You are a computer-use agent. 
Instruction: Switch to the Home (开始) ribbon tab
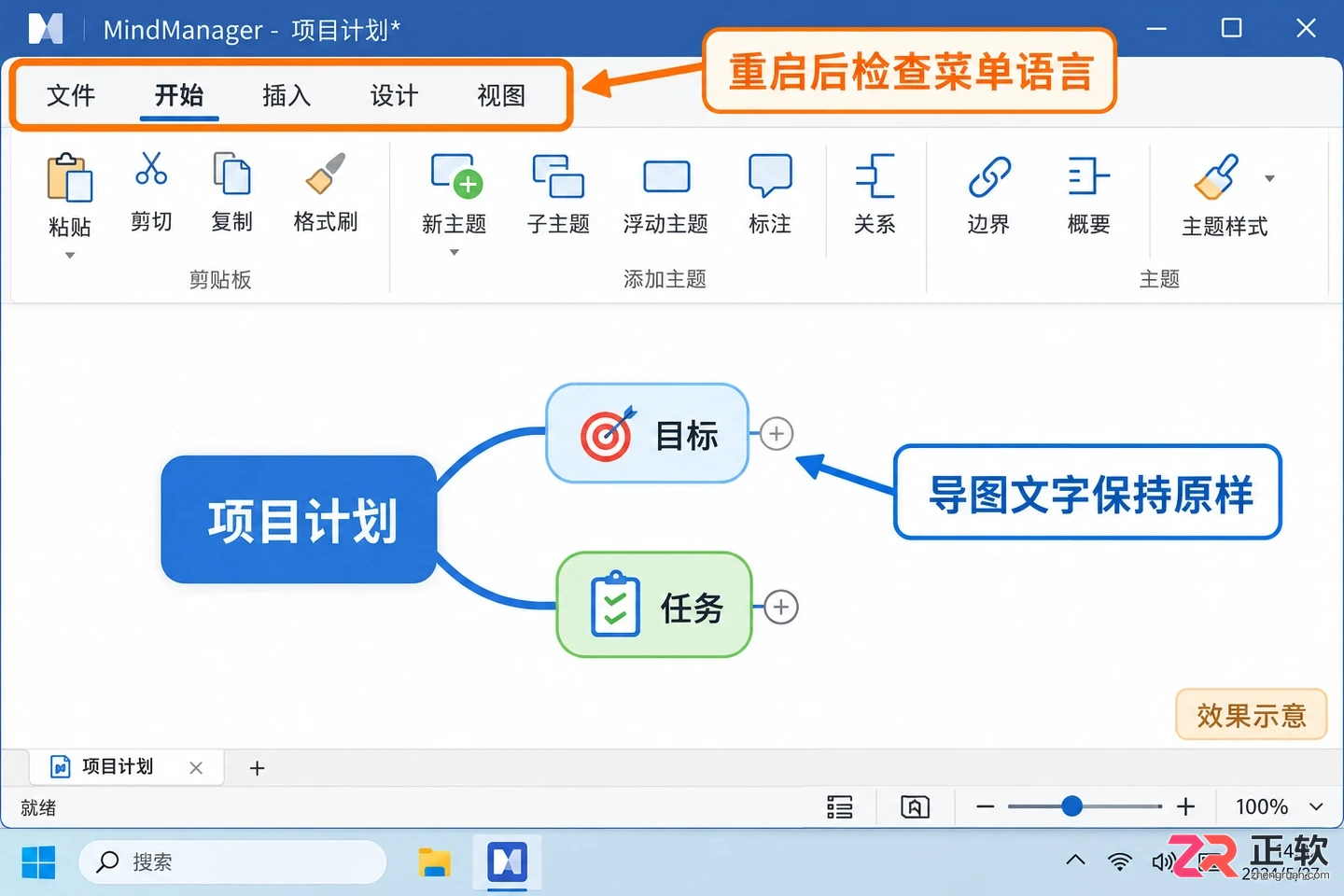(179, 95)
